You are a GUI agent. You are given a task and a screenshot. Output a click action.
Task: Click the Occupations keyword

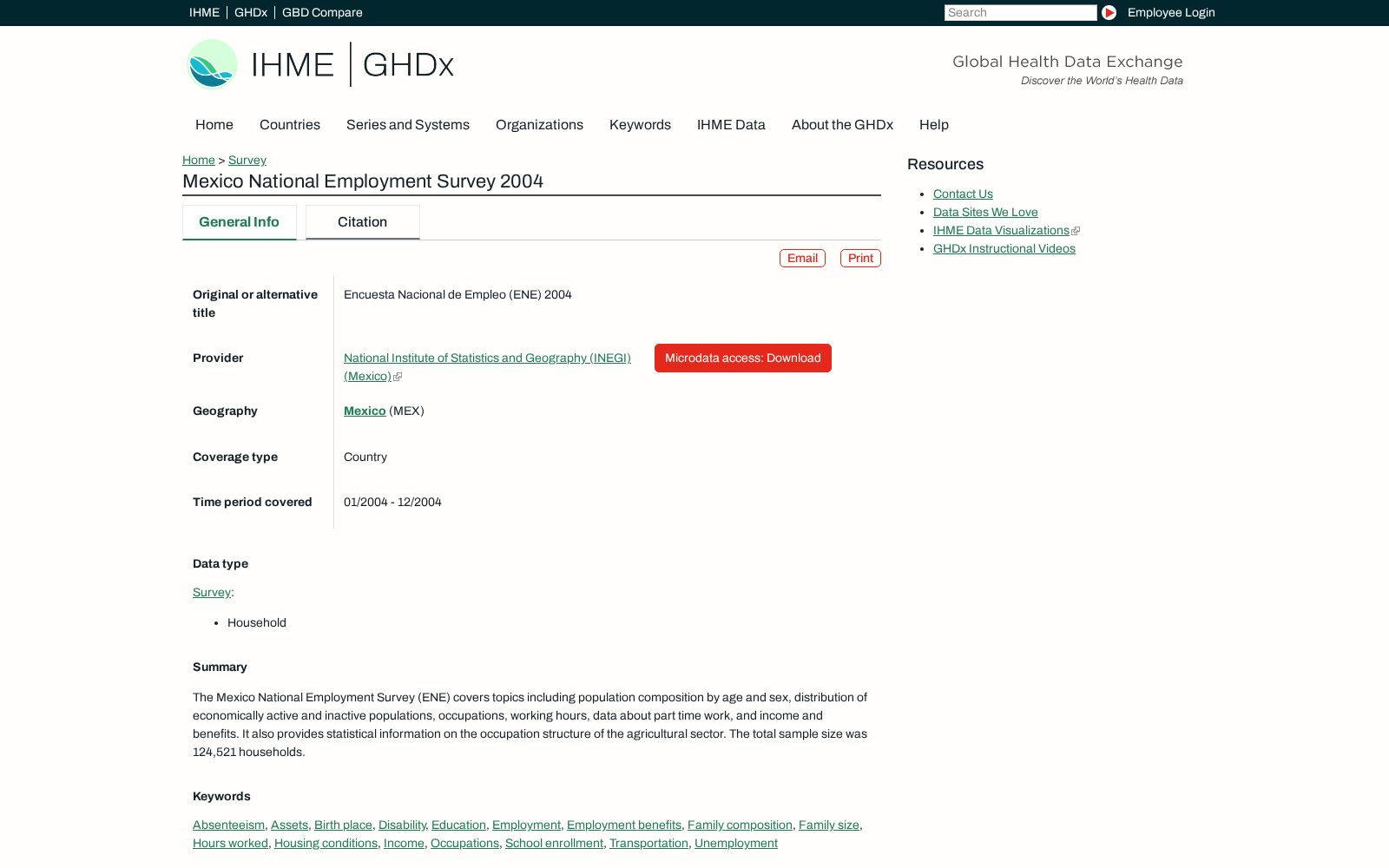(464, 843)
